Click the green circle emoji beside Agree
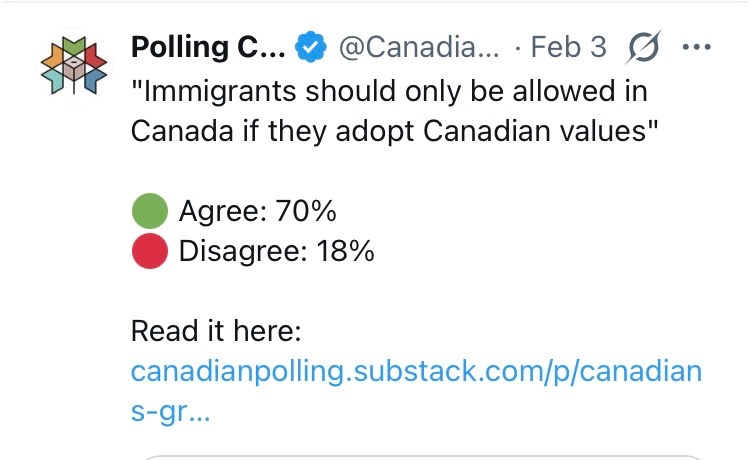The height and width of the screenshot is (460, 750). pyautogui.click(x=149, y=212)
